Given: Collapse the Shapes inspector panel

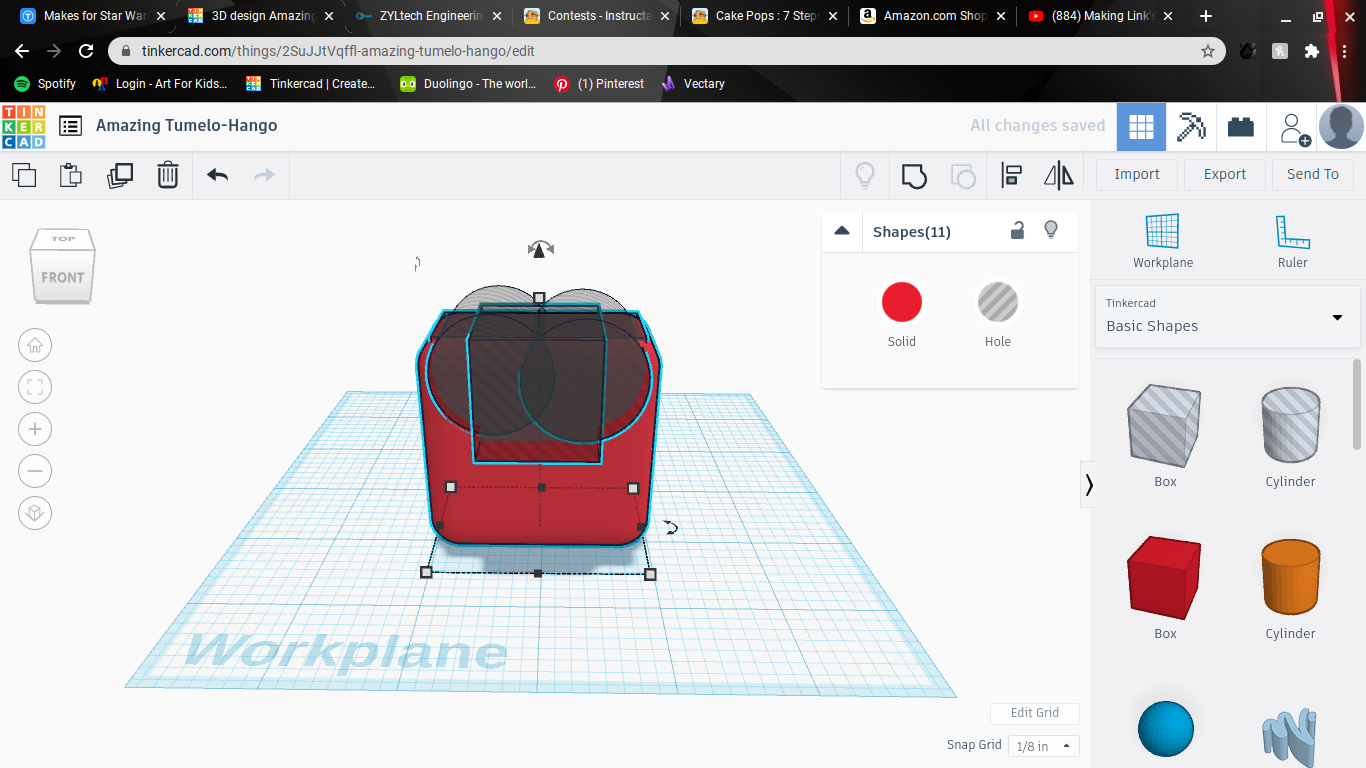Looking at the screenshot, I should tap(842, 231).
